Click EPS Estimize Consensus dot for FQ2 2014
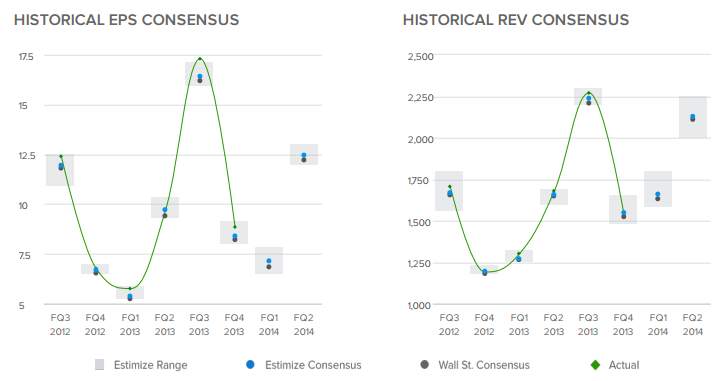This screenshot has height=381, width=726. [304, 156]
